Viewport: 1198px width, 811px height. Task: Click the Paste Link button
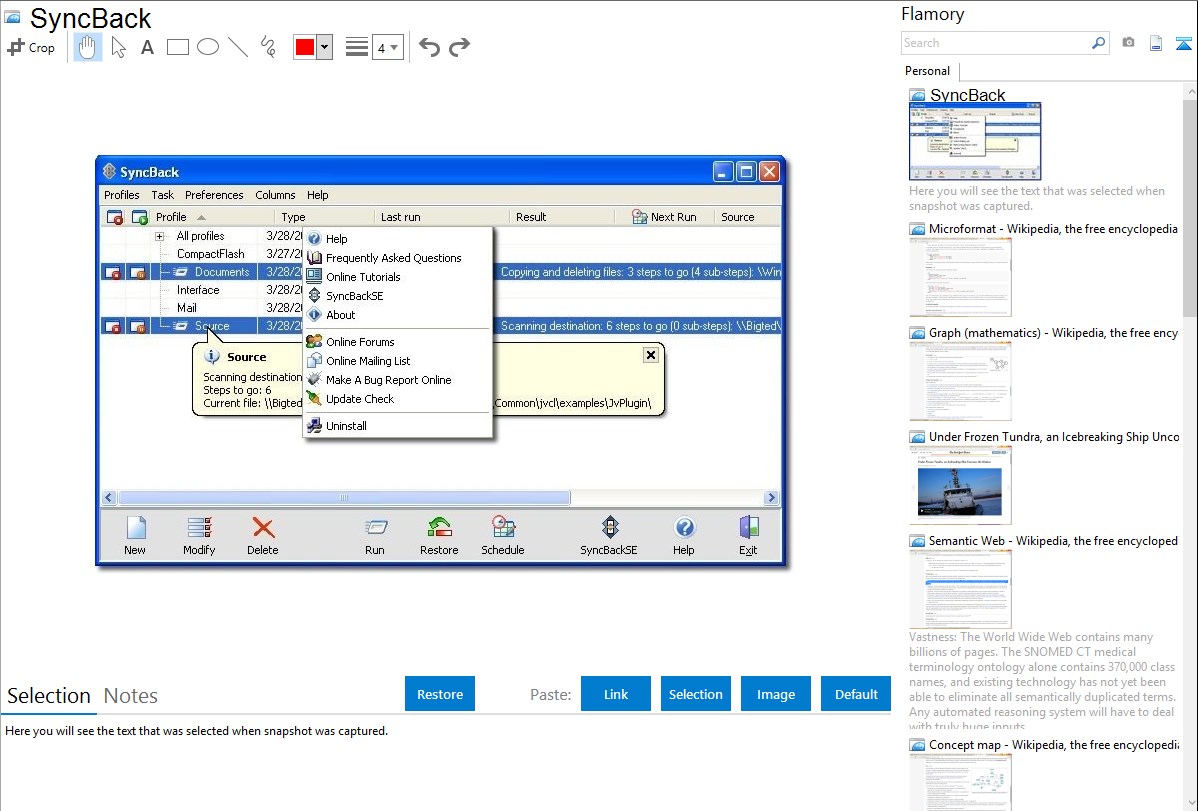pos(616,694)
